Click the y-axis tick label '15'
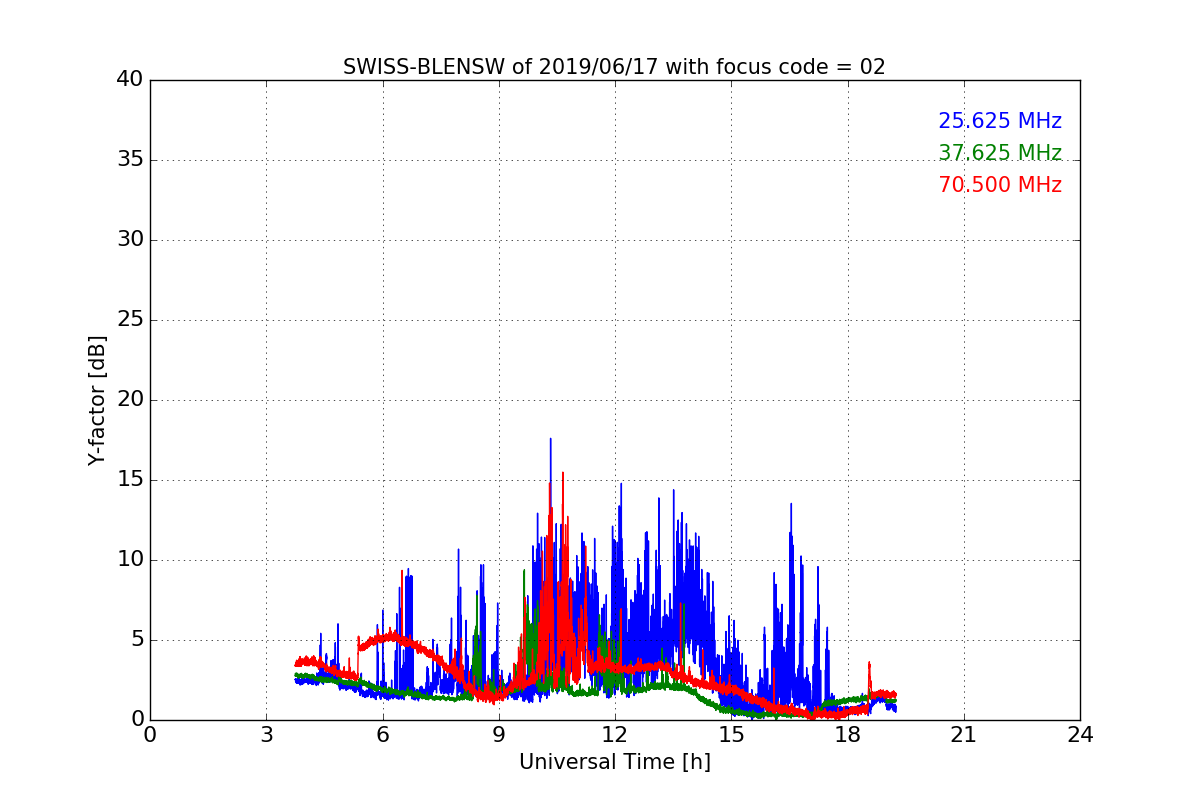1200x800 pixels. click(x=130, y=480)
